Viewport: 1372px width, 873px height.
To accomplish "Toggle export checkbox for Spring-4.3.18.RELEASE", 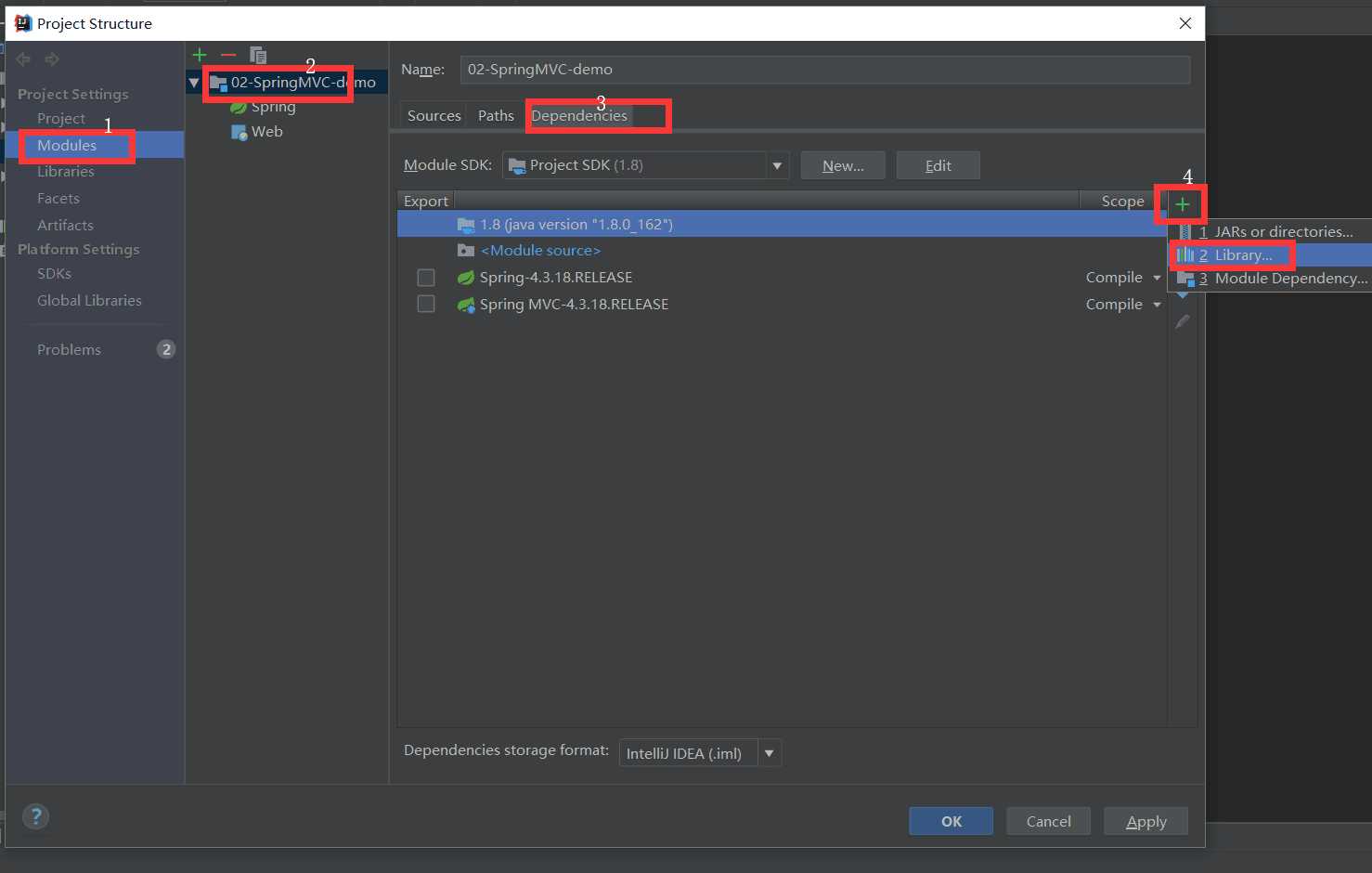I will click(426, 278).
